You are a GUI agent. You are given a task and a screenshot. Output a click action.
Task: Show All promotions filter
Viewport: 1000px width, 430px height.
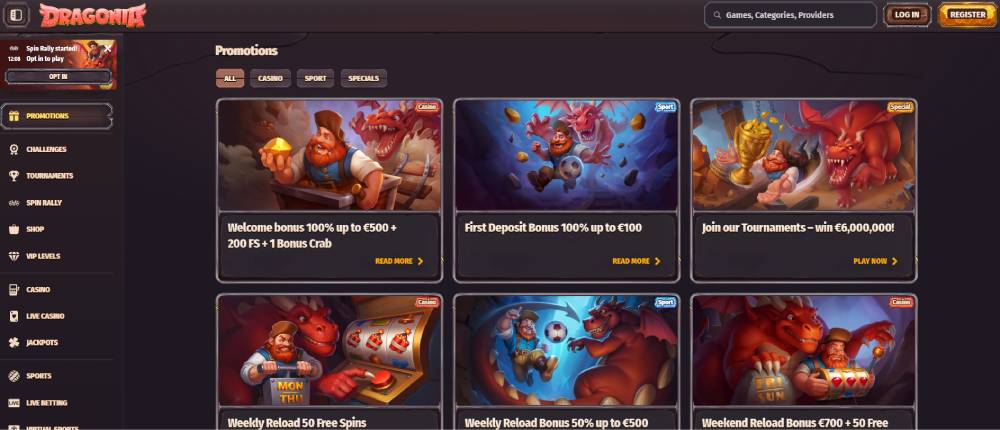tap(230, 78)
